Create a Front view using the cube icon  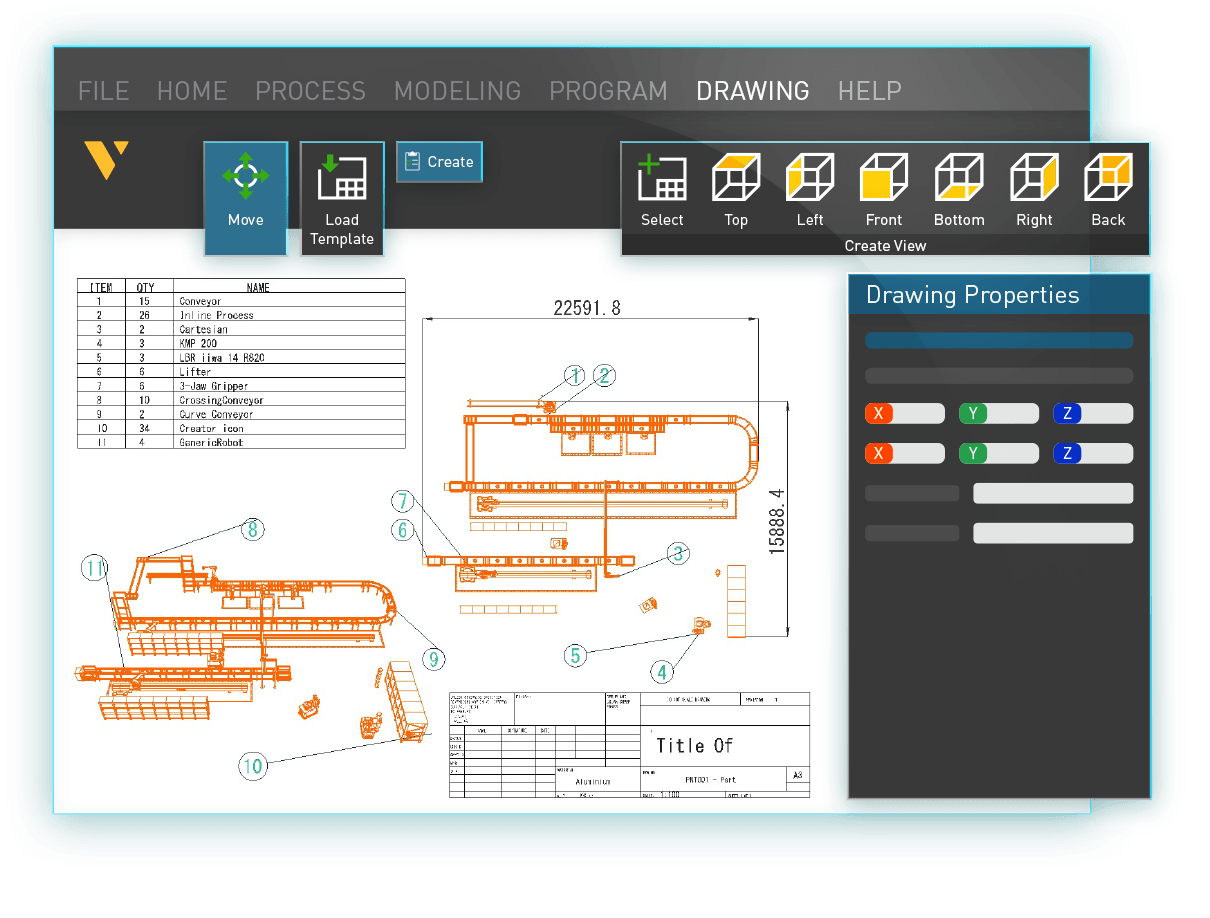[883, 185]
